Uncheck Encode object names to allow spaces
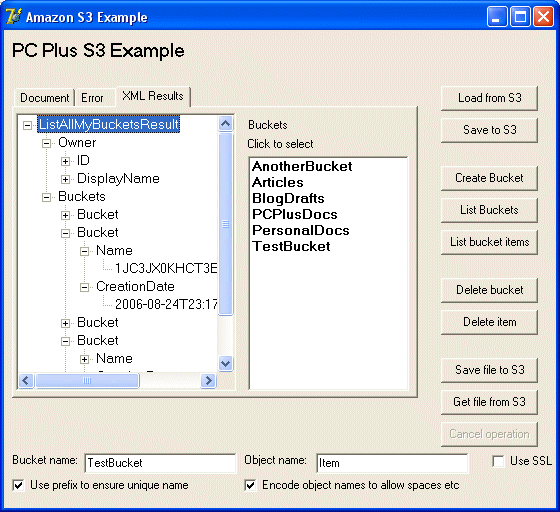The width and height of the screenshot is (560, 512). point(250,485)
